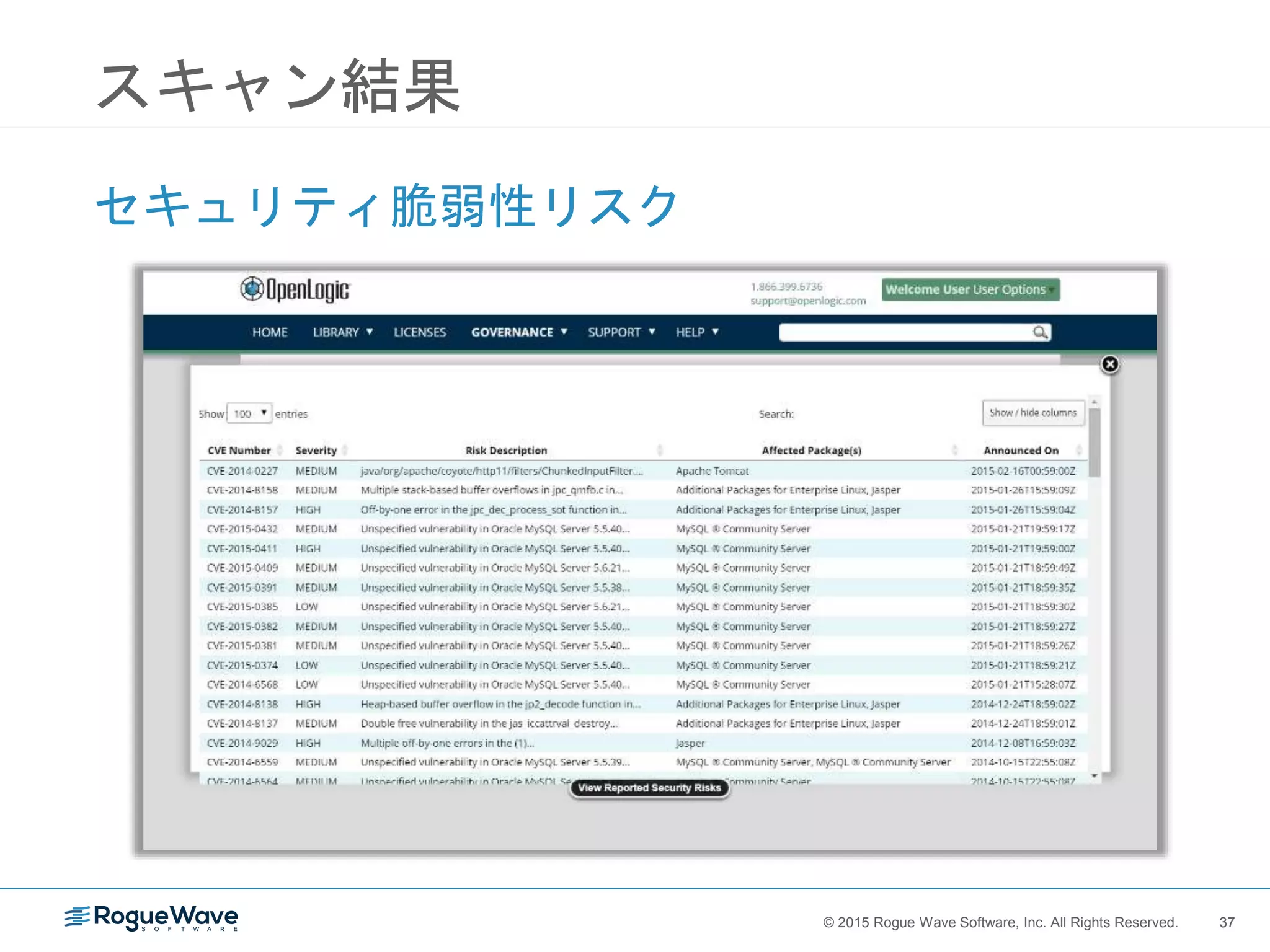Viewport: 1270px width, 952px height.
Task: Click 'Double free vulnerability' description
Action: coord(489,723)
